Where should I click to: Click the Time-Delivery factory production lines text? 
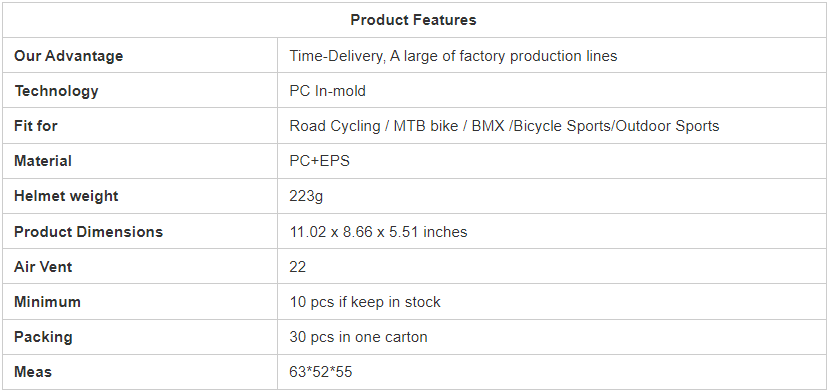point(453,56)
